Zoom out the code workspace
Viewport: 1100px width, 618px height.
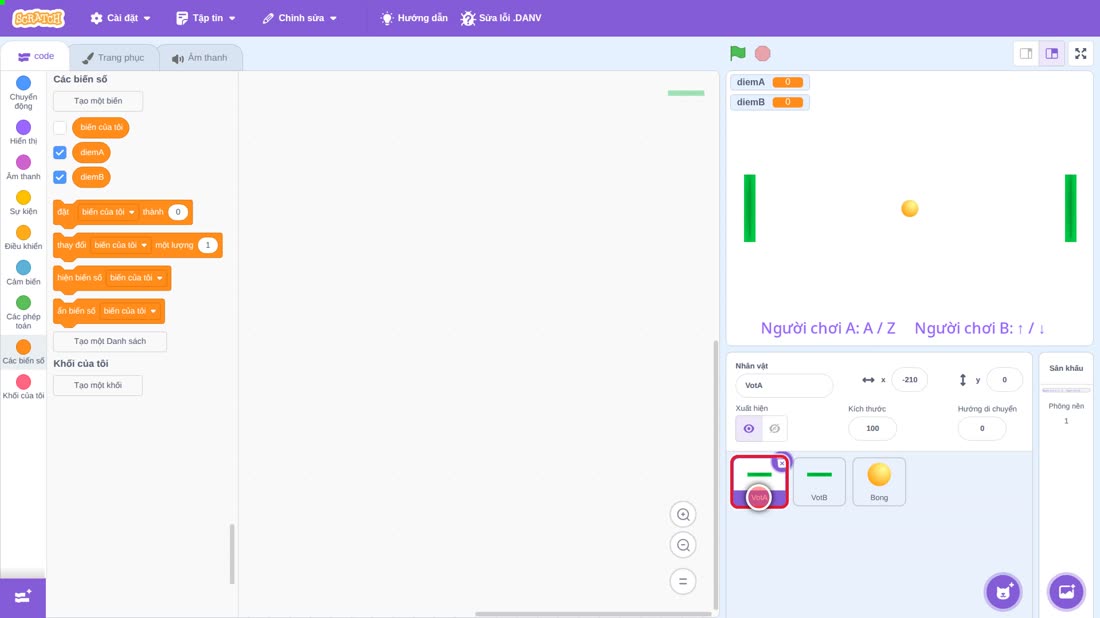coord(683,545)
